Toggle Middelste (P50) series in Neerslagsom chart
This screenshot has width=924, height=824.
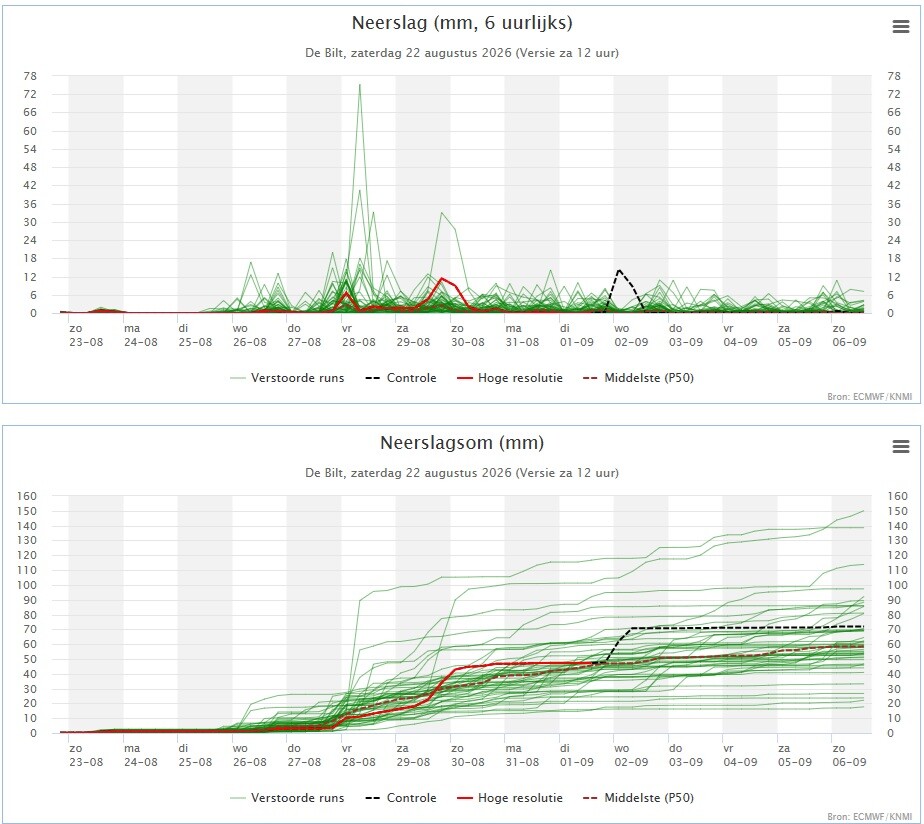point(638,797)
